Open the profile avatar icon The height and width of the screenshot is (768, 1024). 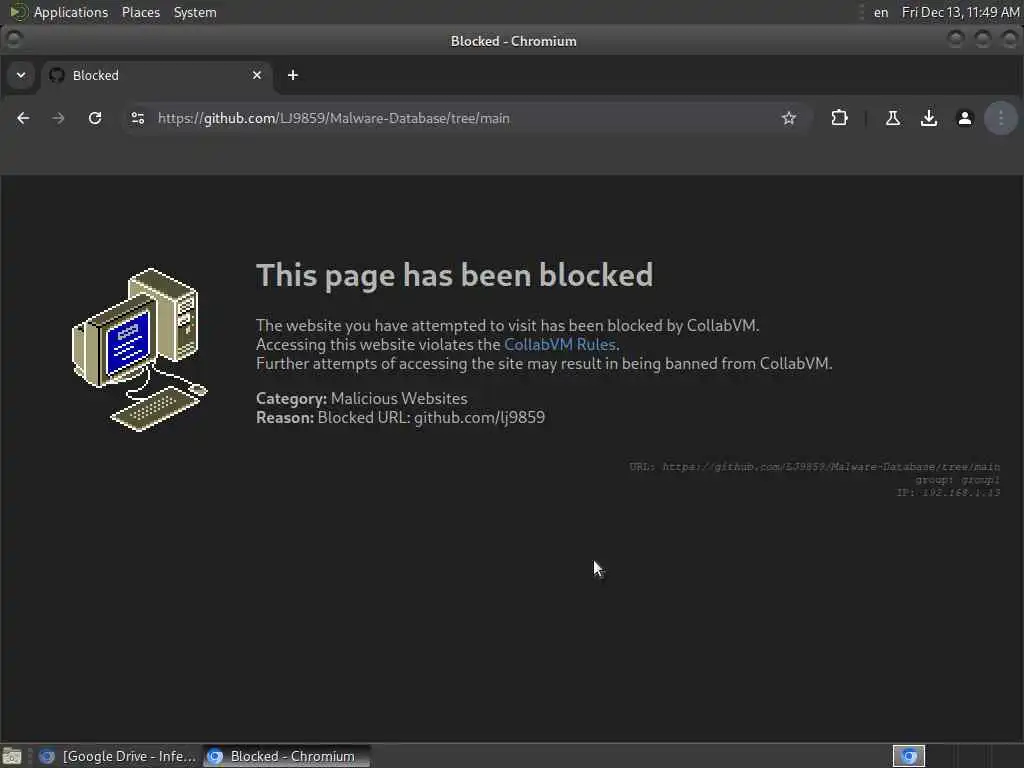965,118
